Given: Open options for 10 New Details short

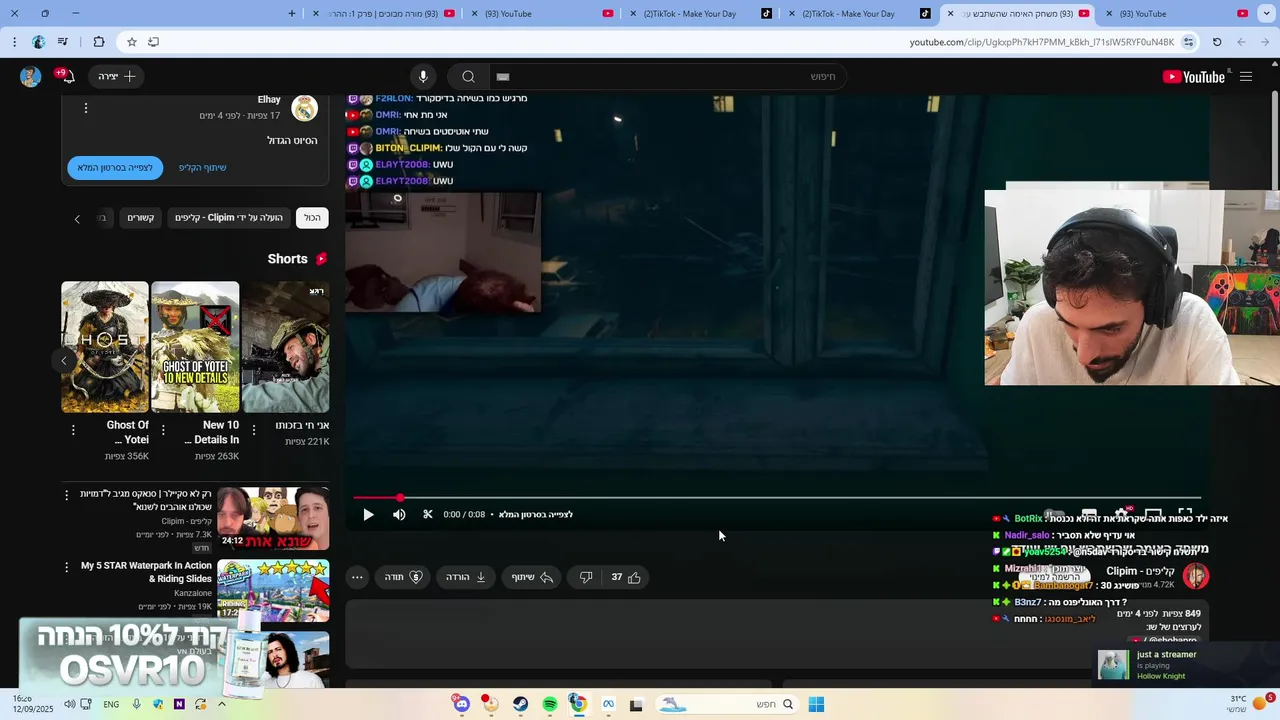Looking at the screenshot, I should [163, 430].
